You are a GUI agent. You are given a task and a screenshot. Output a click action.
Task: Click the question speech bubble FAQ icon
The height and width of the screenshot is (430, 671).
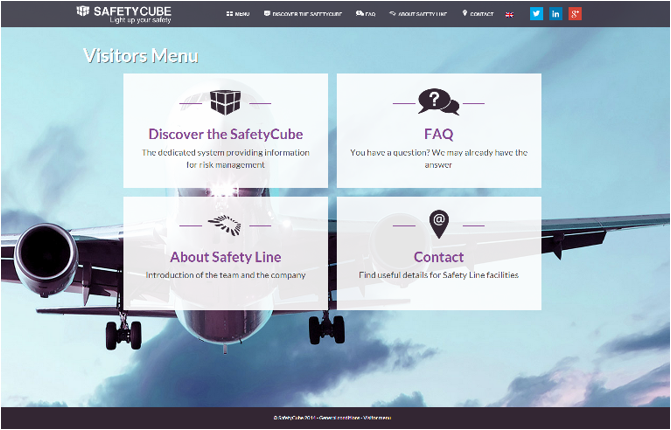coord(438,102)
